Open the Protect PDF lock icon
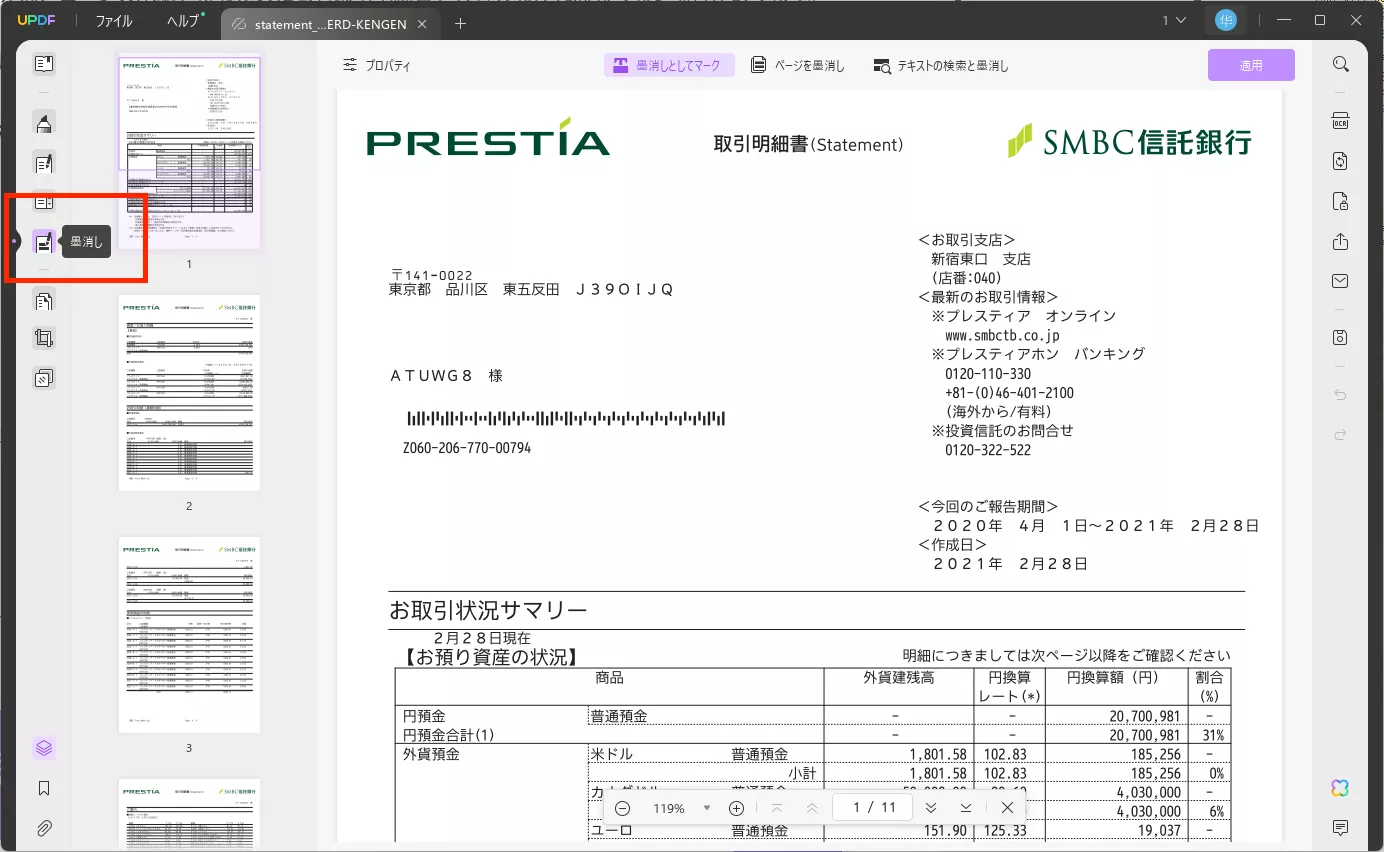1384x852 pixels. click(1340, 202)
